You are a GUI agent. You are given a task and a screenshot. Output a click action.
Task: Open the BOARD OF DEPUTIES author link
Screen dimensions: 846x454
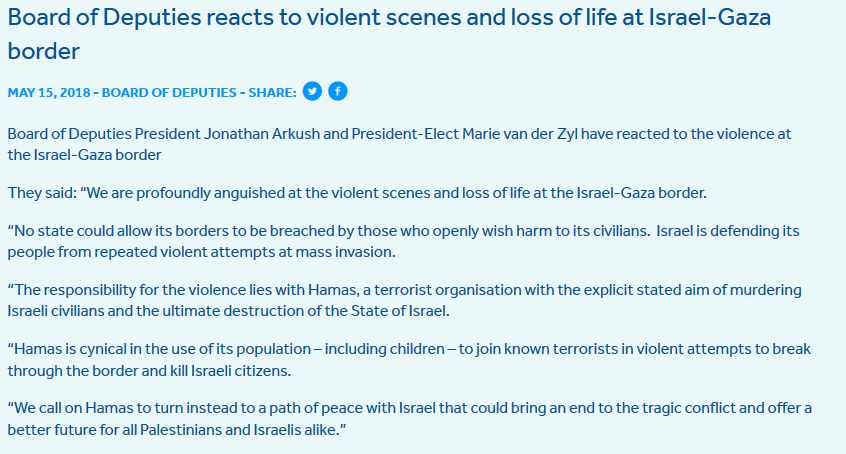[x=169, y=92]
